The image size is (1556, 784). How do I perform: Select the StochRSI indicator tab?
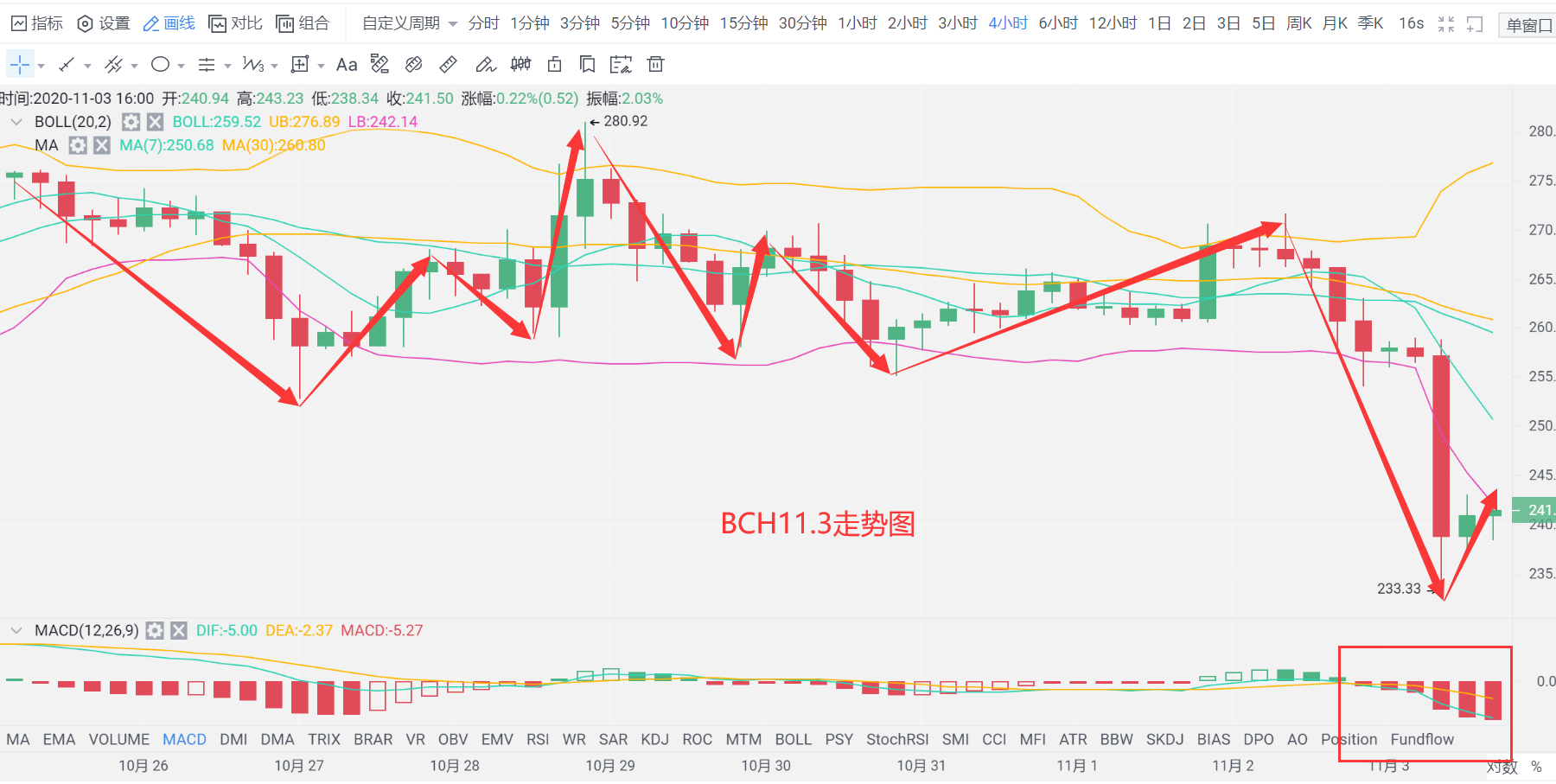(x=897, y=740)
